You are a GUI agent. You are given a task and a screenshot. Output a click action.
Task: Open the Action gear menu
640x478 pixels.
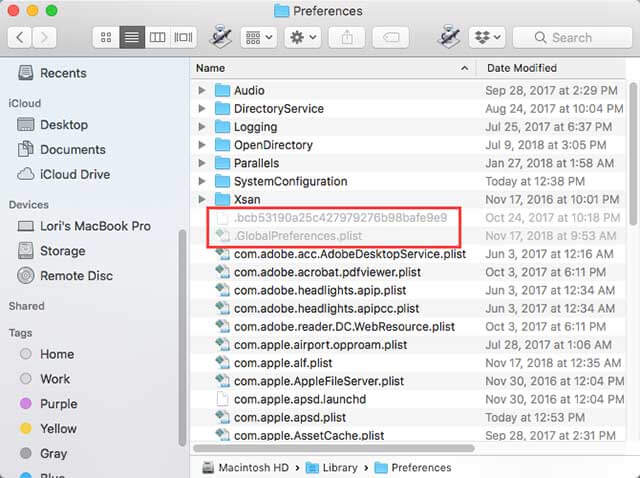point(302,38)
